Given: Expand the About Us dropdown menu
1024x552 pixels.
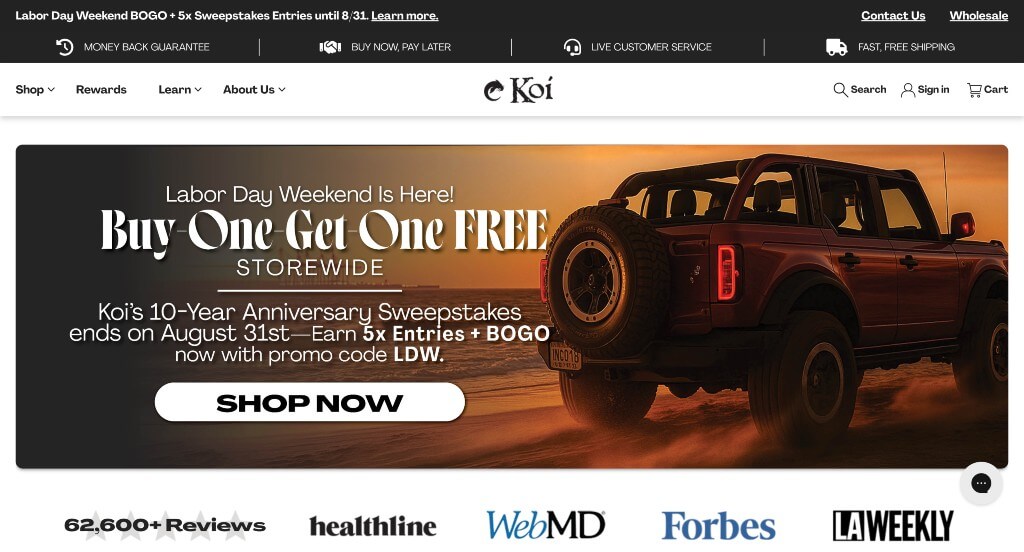Looking at the screenshot, I should pyautogui.click(x=254, y=89).
